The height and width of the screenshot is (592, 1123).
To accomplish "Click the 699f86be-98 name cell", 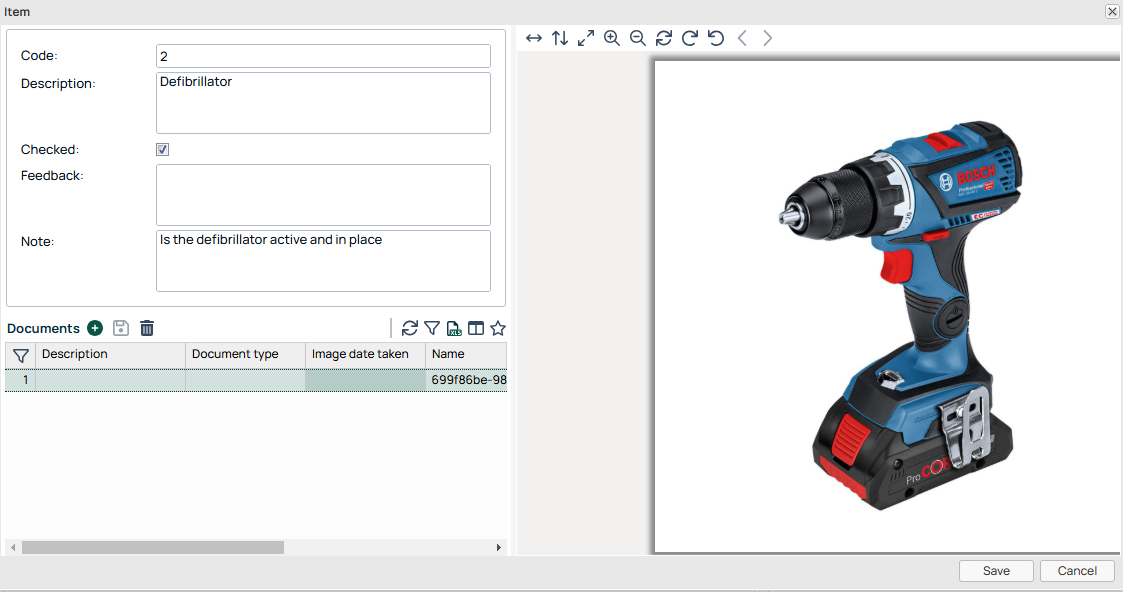I will (466, 380).
